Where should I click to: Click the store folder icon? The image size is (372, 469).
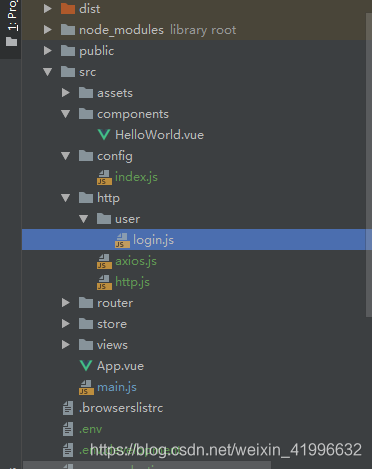(86, 324)
